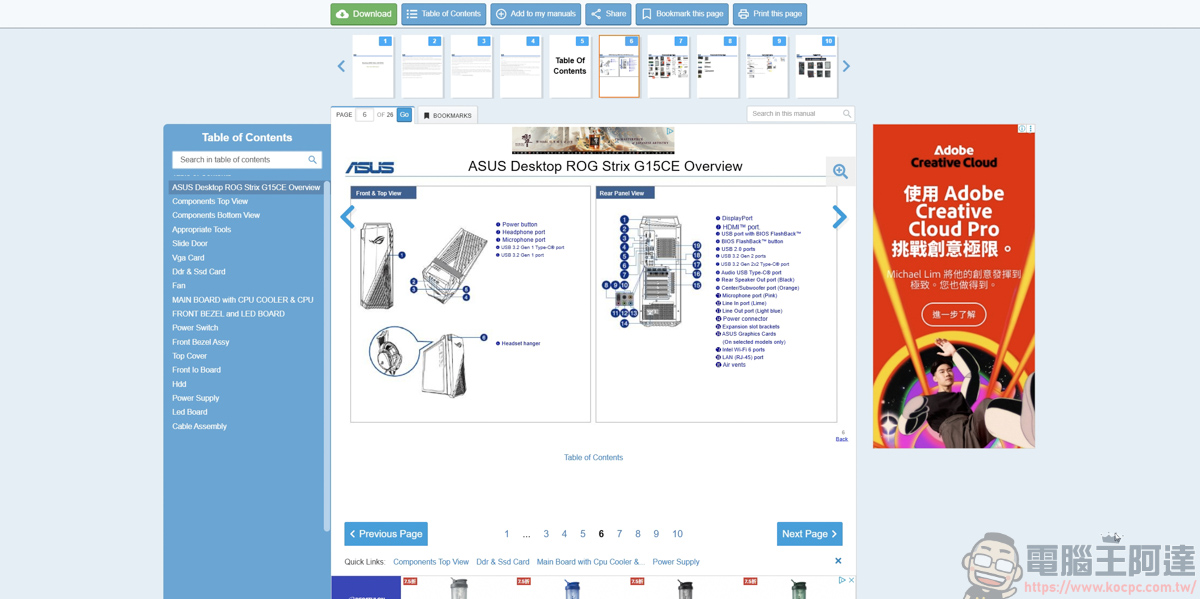Open page 4 thumbnail
The image size is (1200, 599).
520,67
